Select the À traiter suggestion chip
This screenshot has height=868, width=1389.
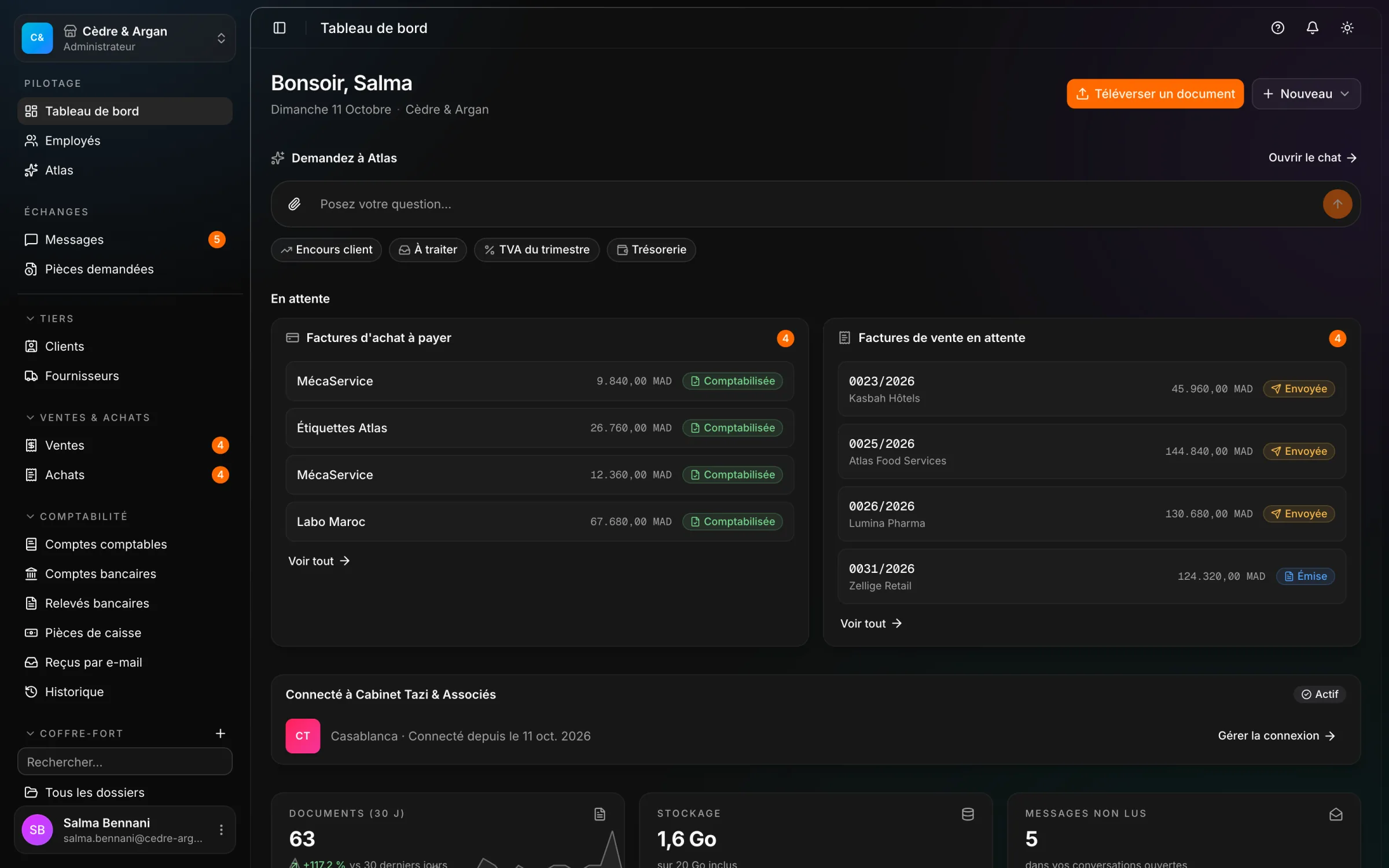(x=428, y=250)
